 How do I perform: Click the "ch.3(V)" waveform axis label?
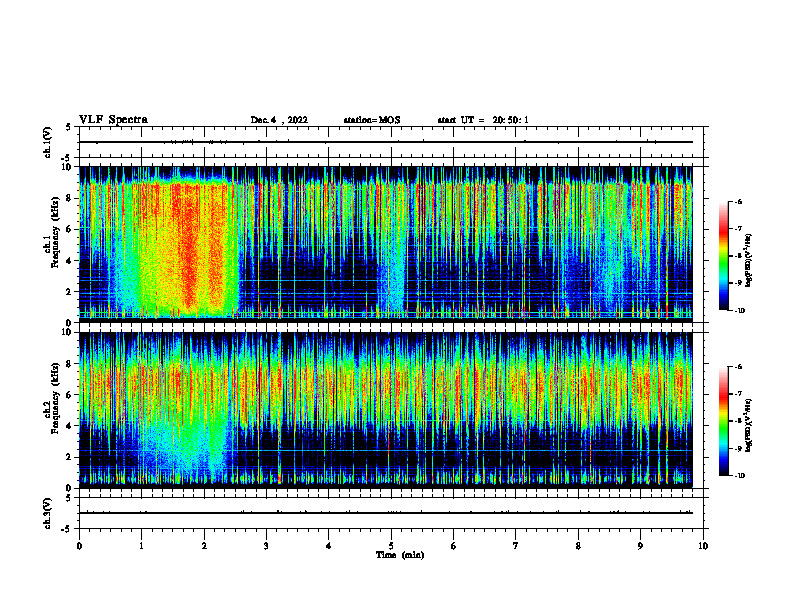(x=47, y=513)
